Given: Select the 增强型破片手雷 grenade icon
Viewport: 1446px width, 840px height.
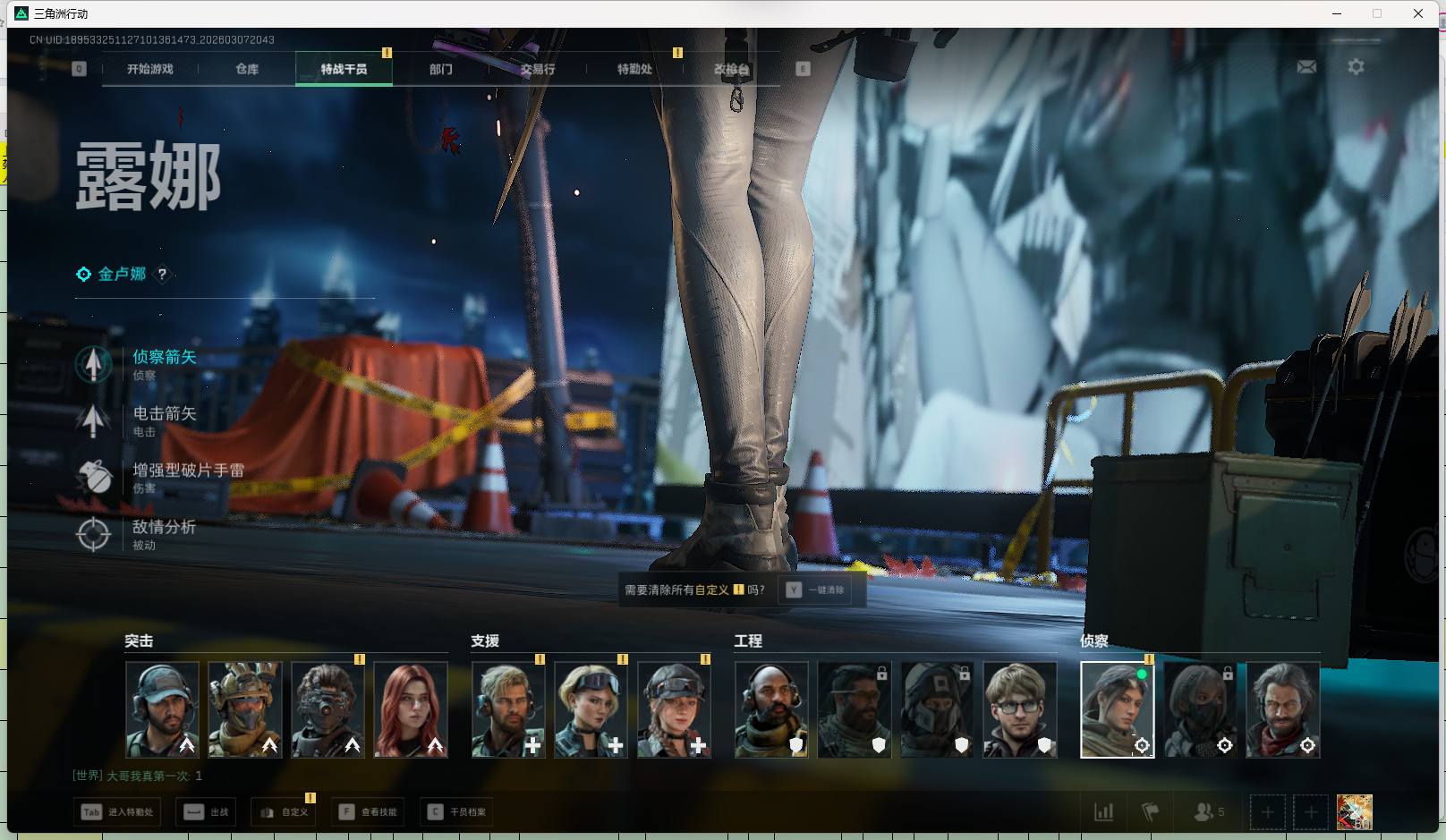Looking at the screenshot, I should (94, 478).
